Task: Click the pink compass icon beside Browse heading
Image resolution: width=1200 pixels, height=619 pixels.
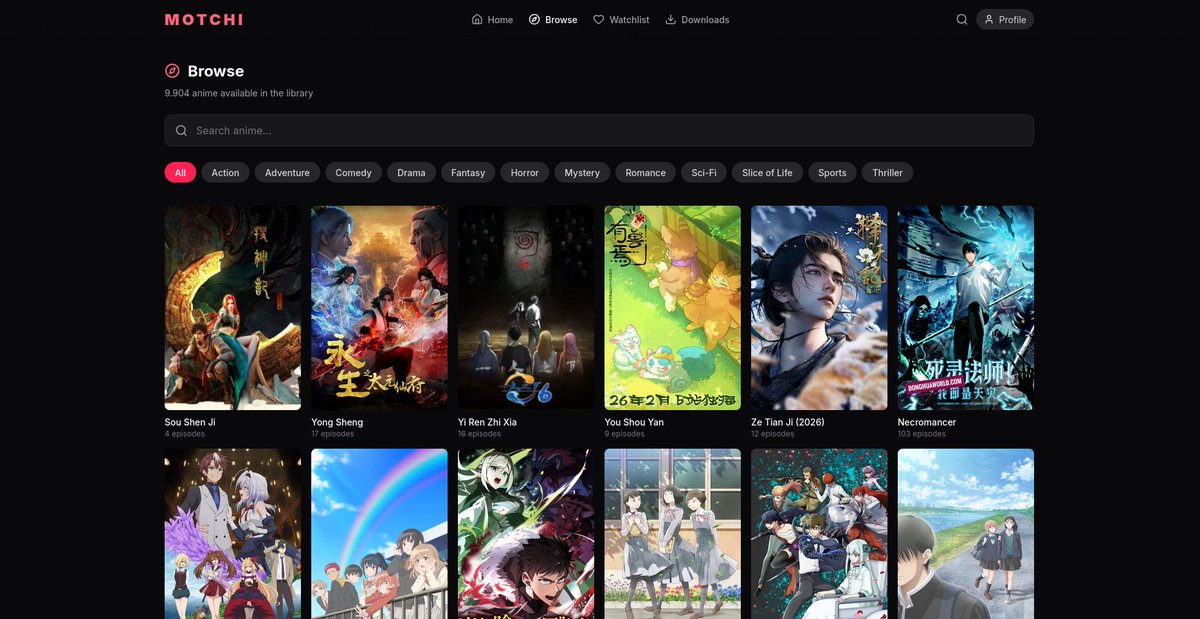Action: [173, 71]
